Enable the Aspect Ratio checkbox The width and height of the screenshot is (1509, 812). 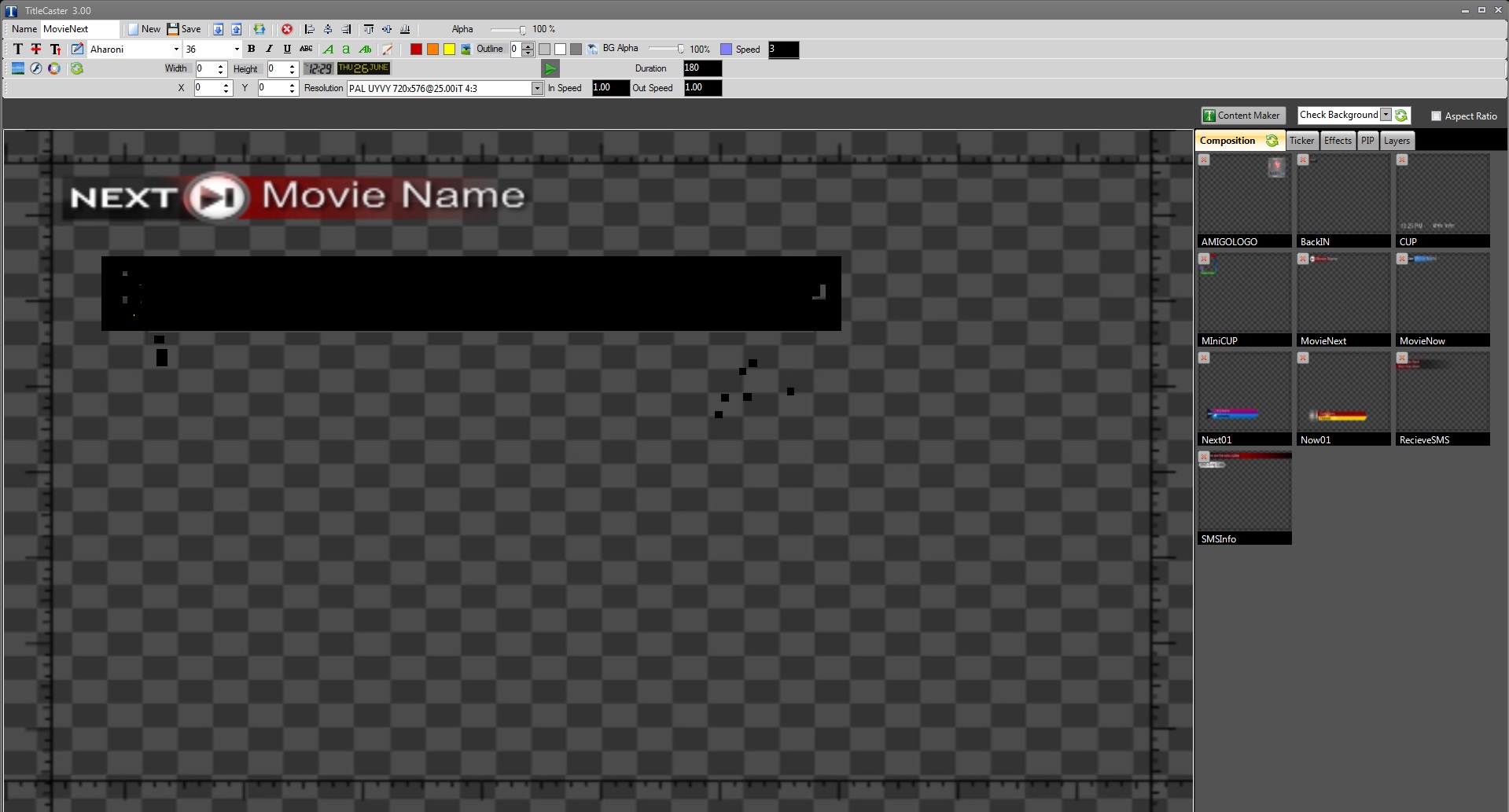(1434, 116)
